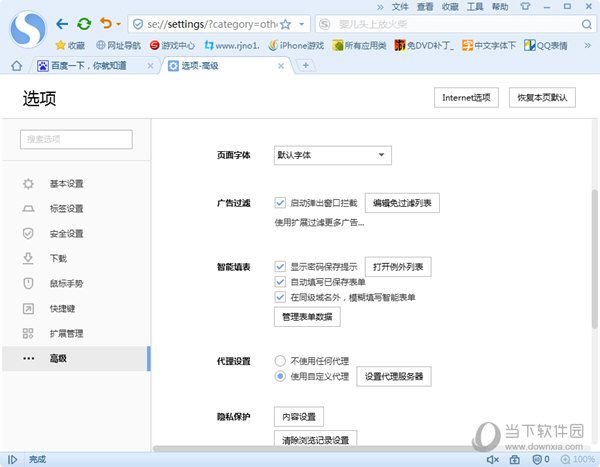
Task: Open the 工具 menu
Action: [x=475, y=7]
